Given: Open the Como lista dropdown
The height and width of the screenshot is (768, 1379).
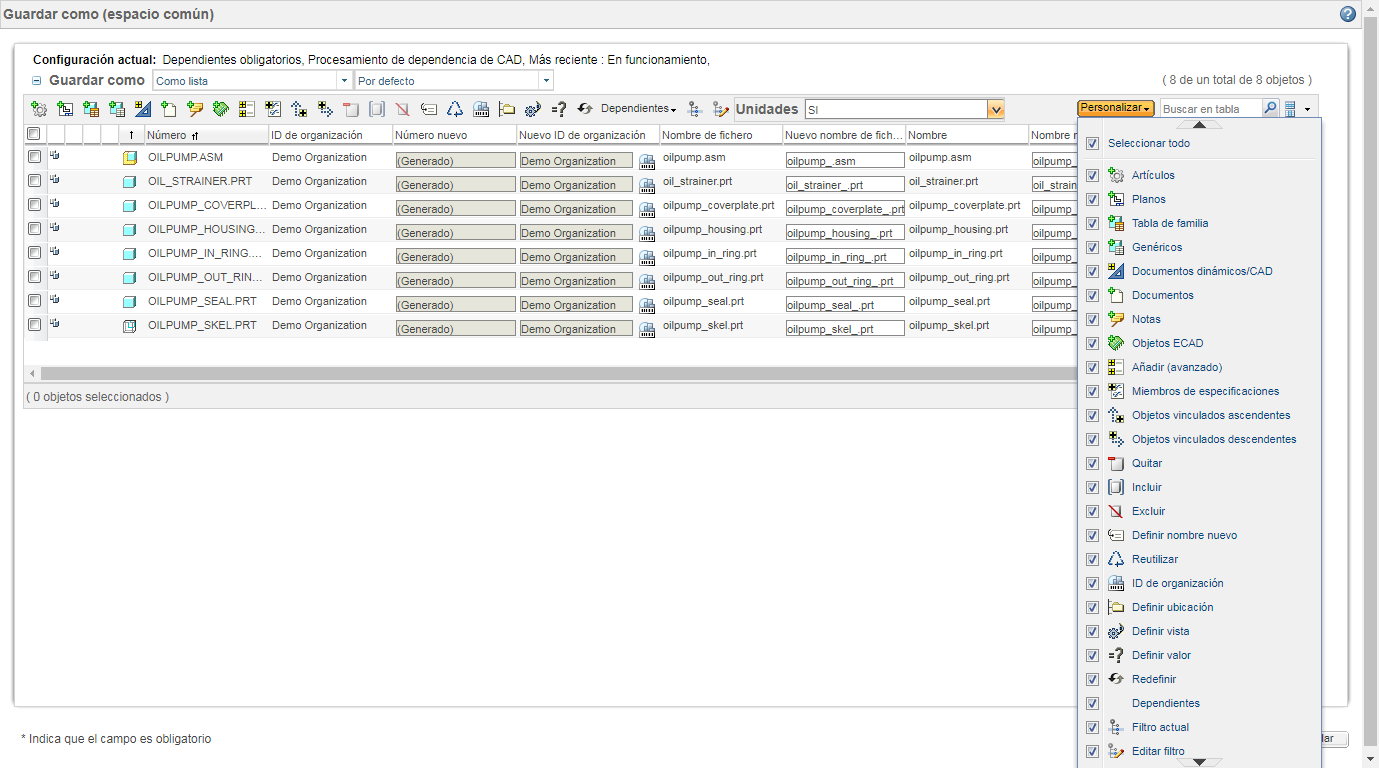Looking at the screenshot, I should (x=345, y=81).
